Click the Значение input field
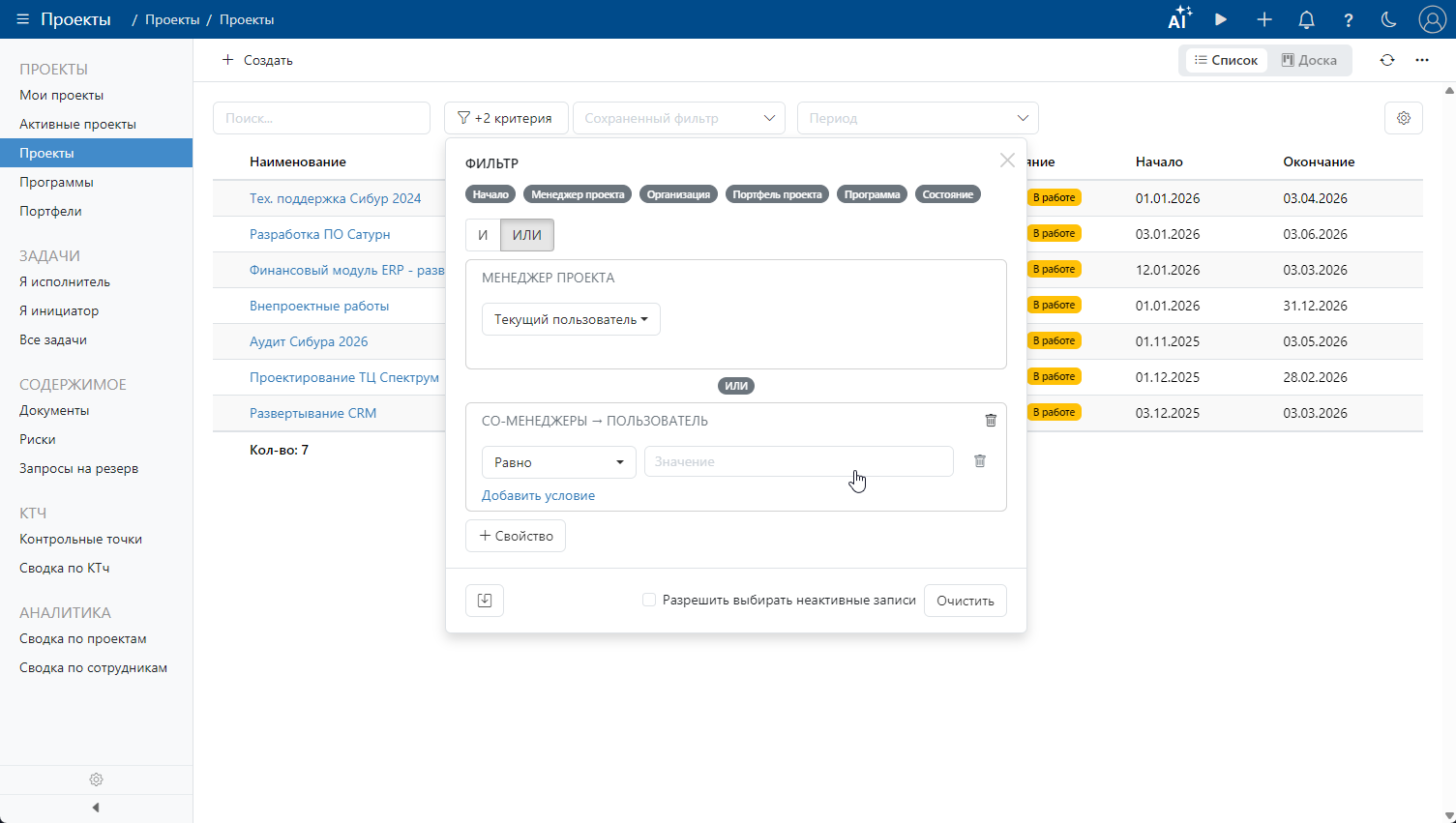The height and width of the screenshot is (823, 1456). 798,462
